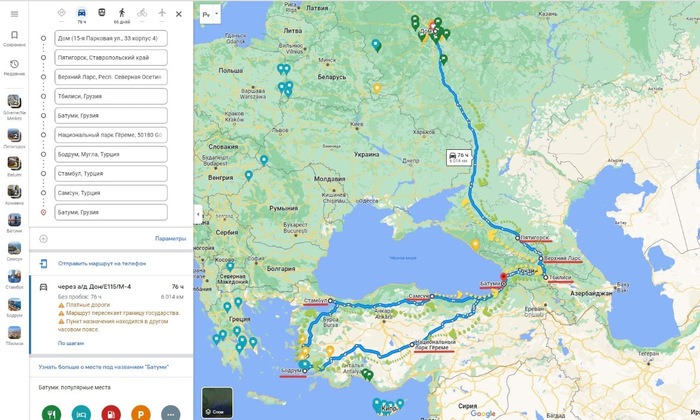Viewport: 700px width, 420px height.
Task: Search parking with orange P icon
Action: (141, 413)
